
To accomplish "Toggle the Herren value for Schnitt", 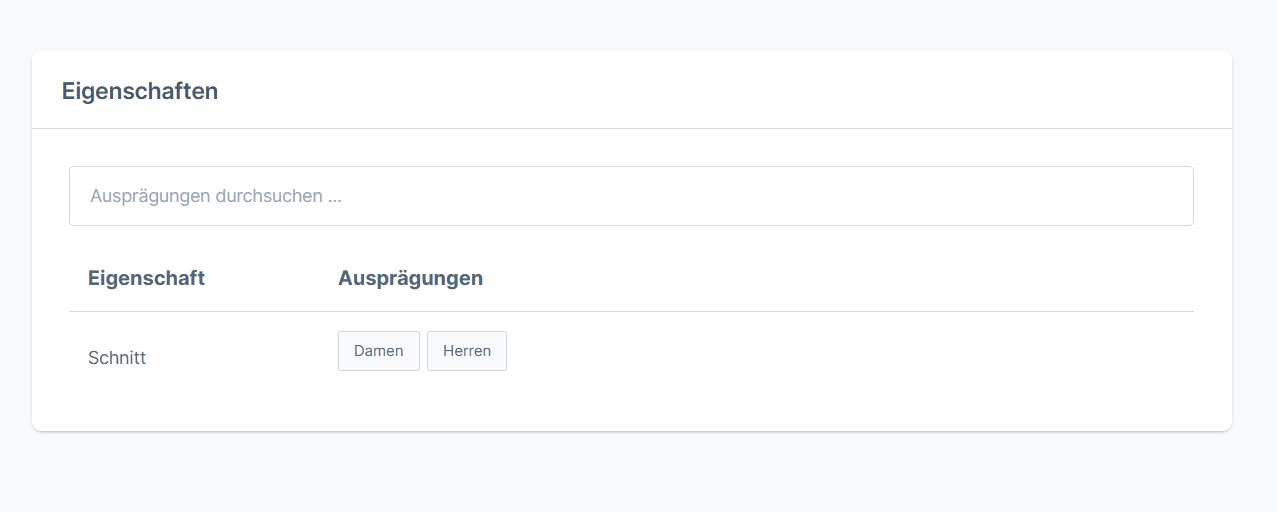I will click(x=466, y=351).
